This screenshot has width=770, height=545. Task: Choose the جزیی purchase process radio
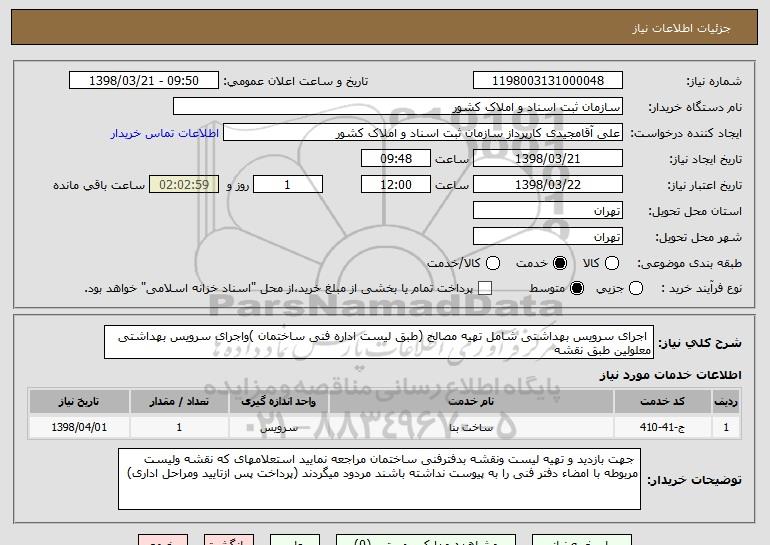[635, 288]
